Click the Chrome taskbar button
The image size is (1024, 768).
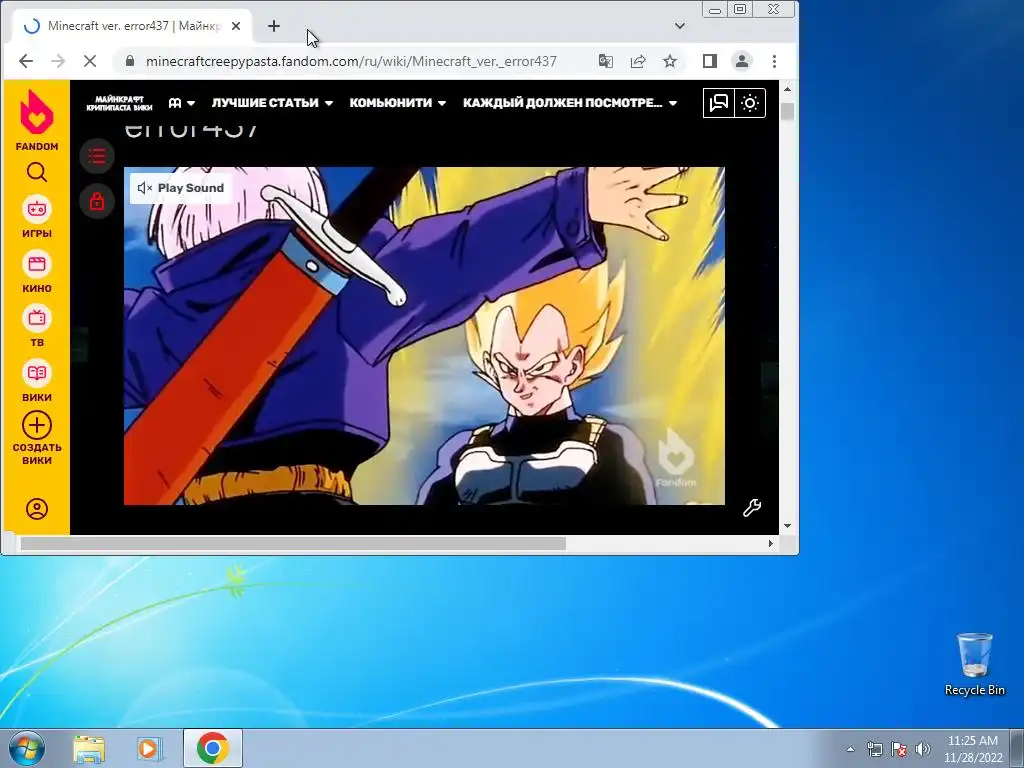click(x=212, y=748)
